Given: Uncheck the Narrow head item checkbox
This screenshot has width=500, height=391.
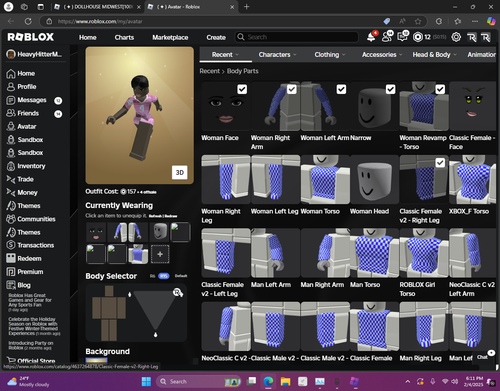Looking at the screenshot, I should (x=391, y=89).
